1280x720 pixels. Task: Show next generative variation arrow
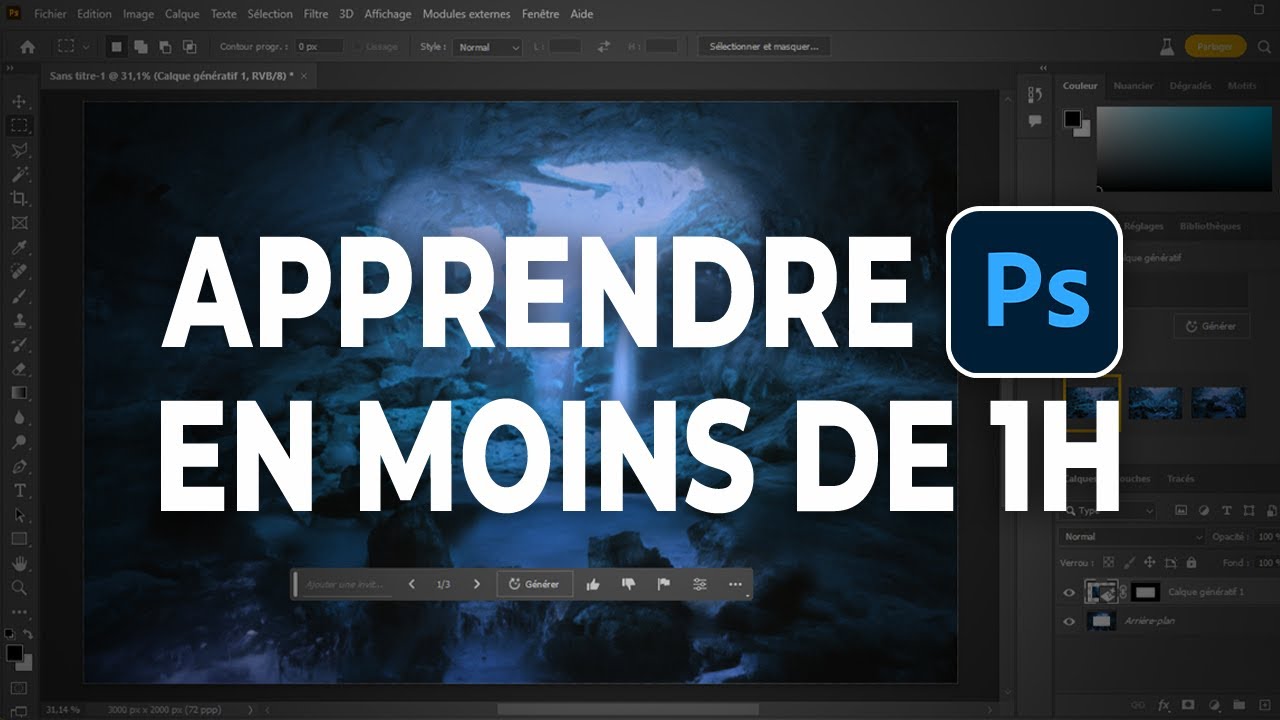point(477,584)
